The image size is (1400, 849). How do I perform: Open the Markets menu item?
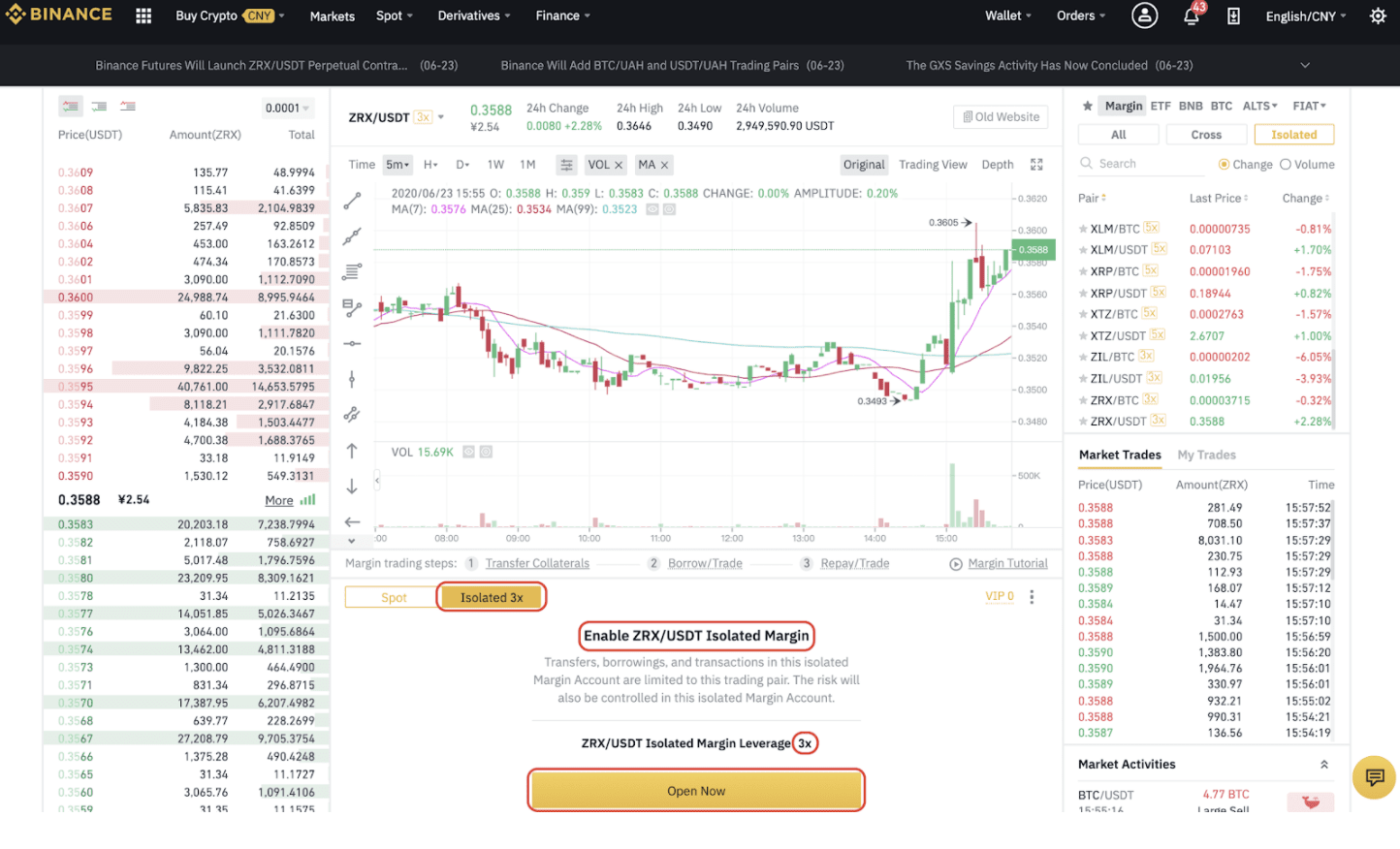(332, 16)
